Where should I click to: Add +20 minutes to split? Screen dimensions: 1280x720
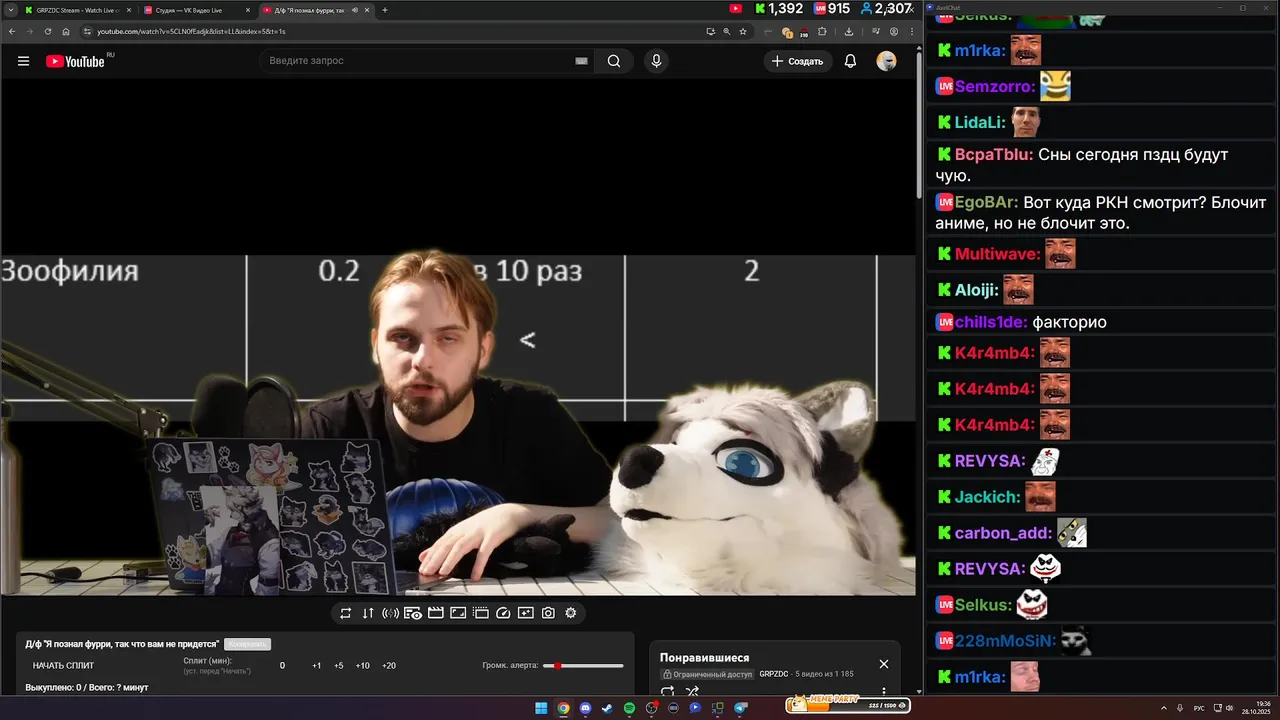389,665
